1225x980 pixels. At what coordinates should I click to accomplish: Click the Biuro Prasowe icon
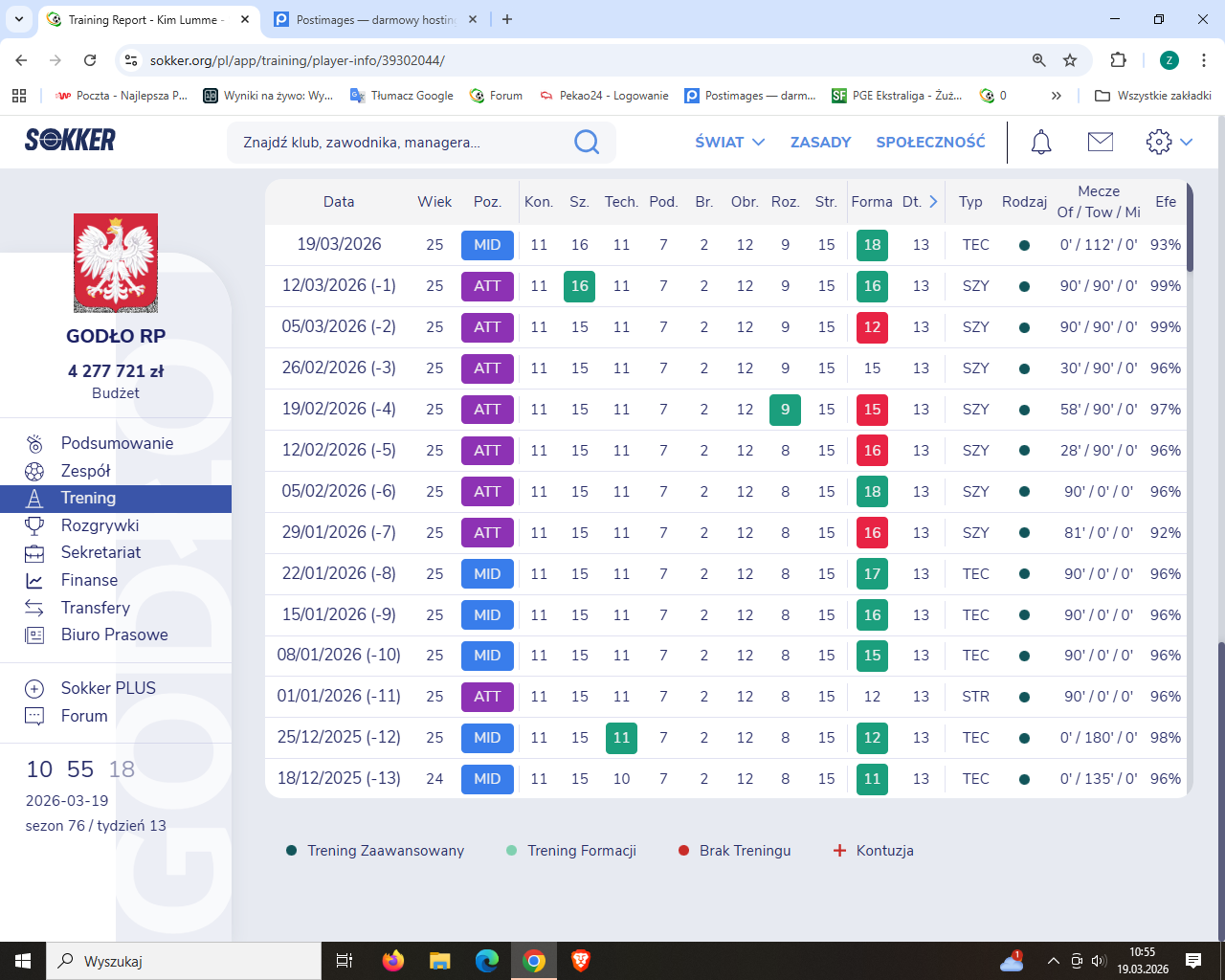point(34,635)
